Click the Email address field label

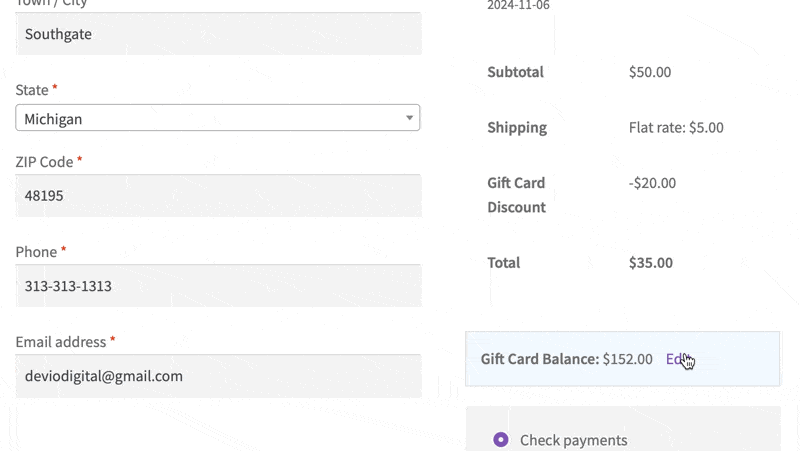point(61,342)
